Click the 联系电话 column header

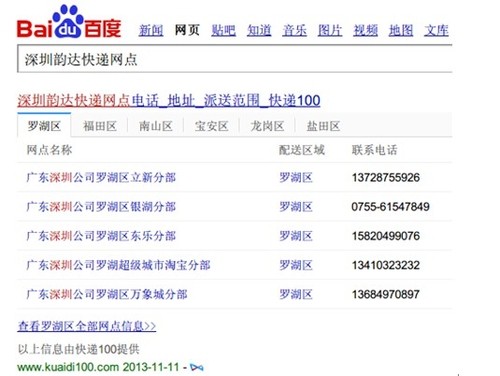375,150
